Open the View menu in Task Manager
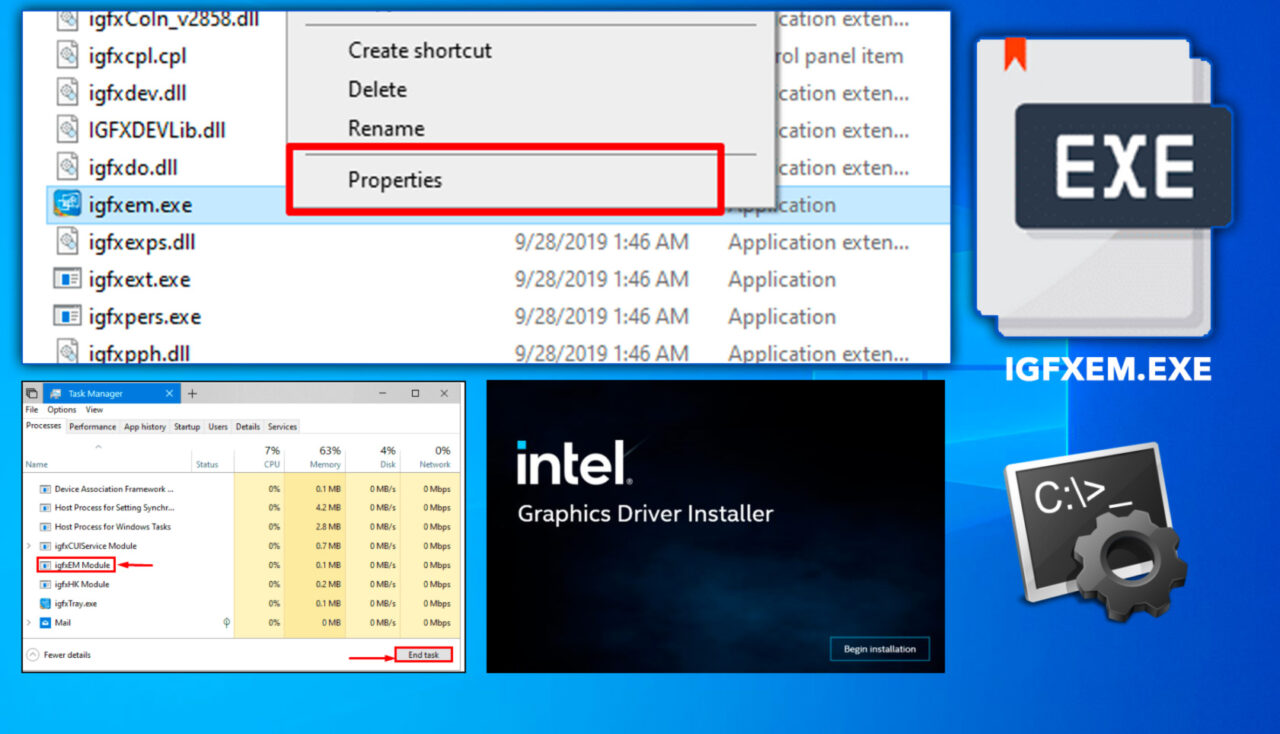 [94, 410]
